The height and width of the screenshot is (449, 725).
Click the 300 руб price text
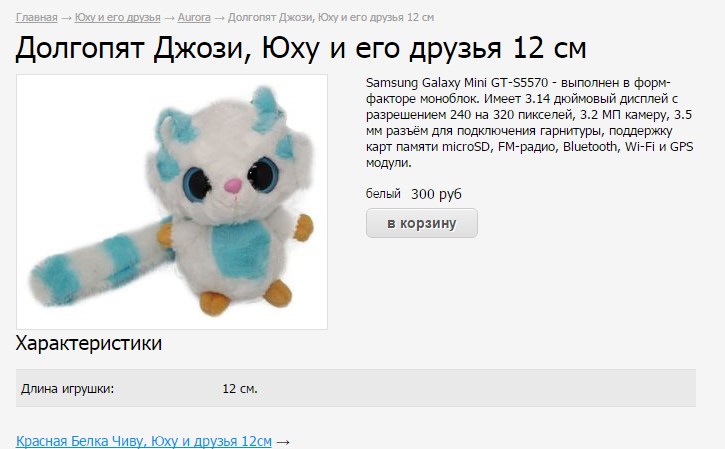point(436,194)
